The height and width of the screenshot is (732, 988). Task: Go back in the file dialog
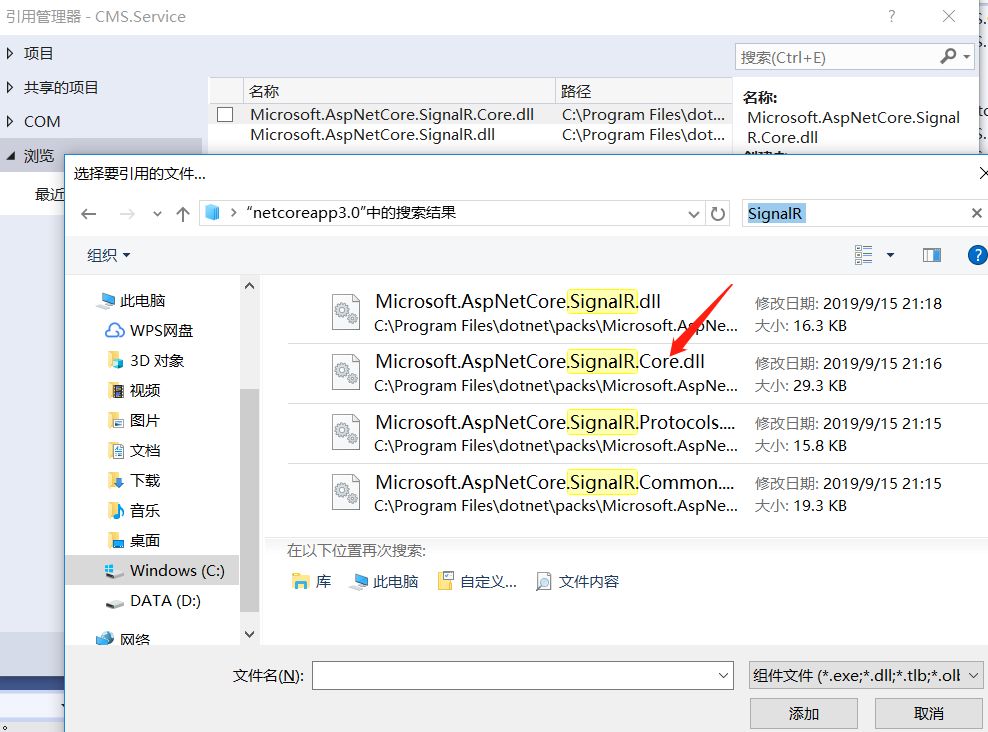coord(89,214)
